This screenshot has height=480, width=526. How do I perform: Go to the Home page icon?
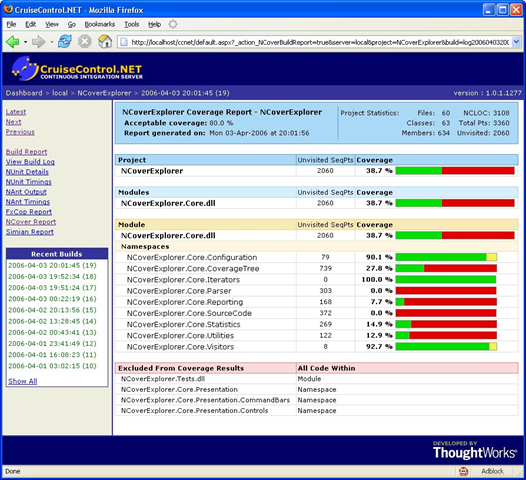[105, 42]
